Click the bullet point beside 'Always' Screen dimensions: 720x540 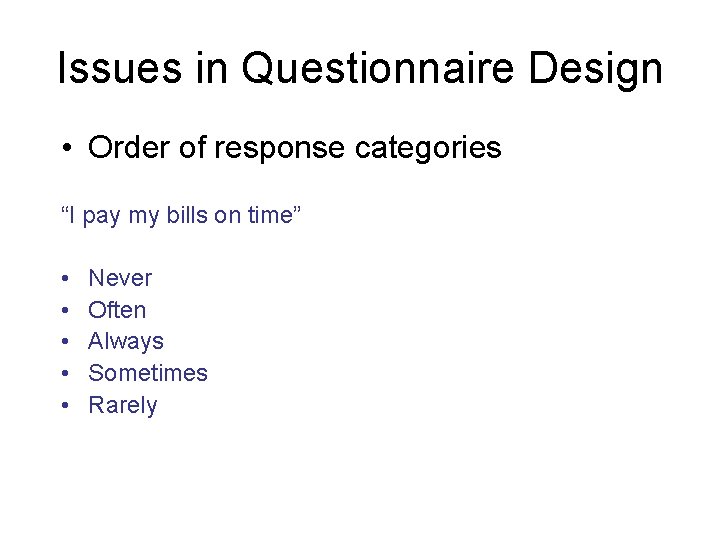point(64,342)
